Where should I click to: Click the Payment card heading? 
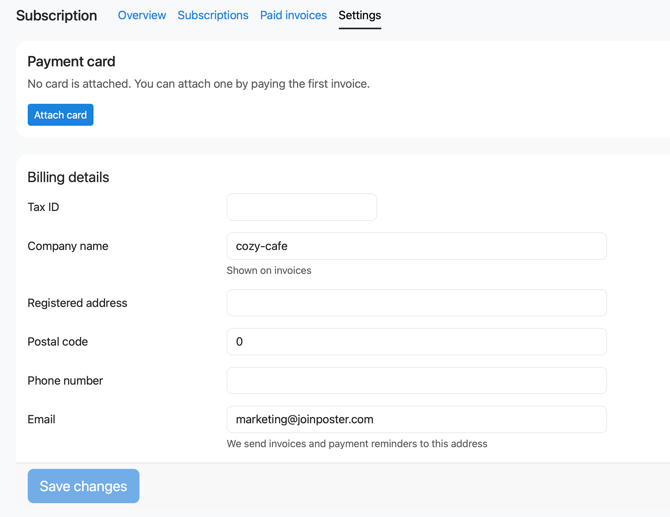(x=71, y=62)
